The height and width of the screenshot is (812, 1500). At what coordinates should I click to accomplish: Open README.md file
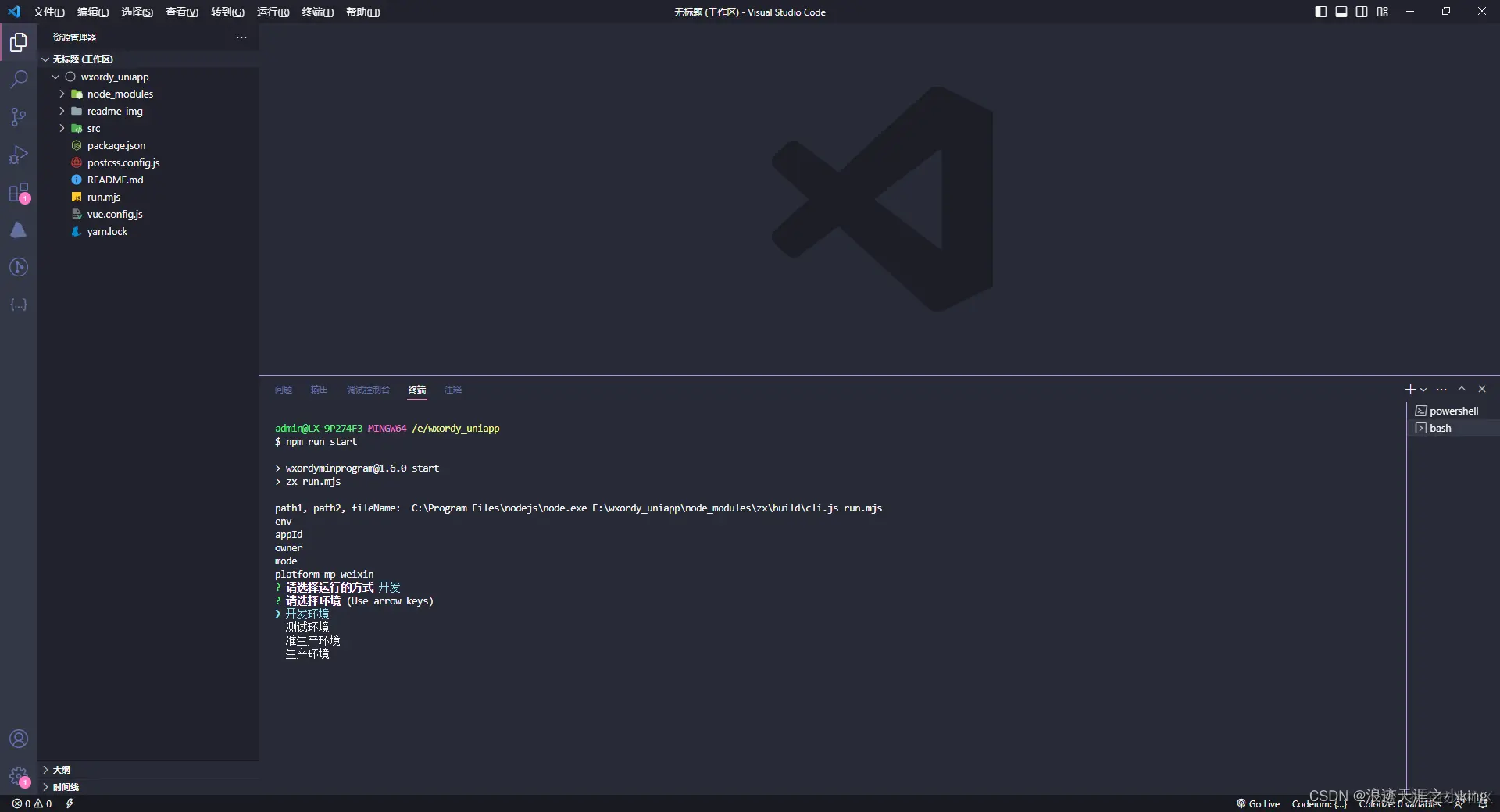point(148,180)
